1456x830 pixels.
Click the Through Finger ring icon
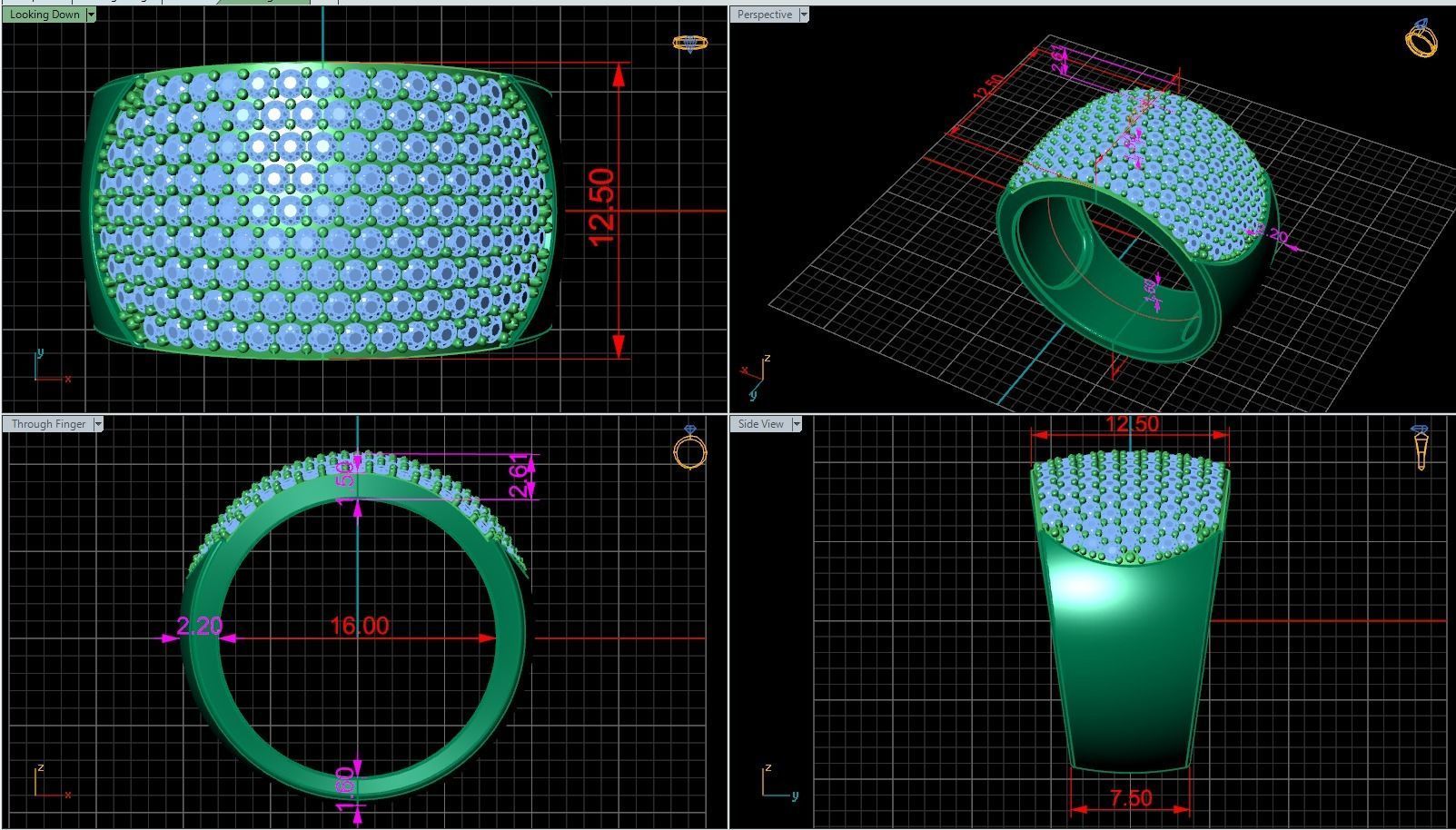click(x=690, y=447)
